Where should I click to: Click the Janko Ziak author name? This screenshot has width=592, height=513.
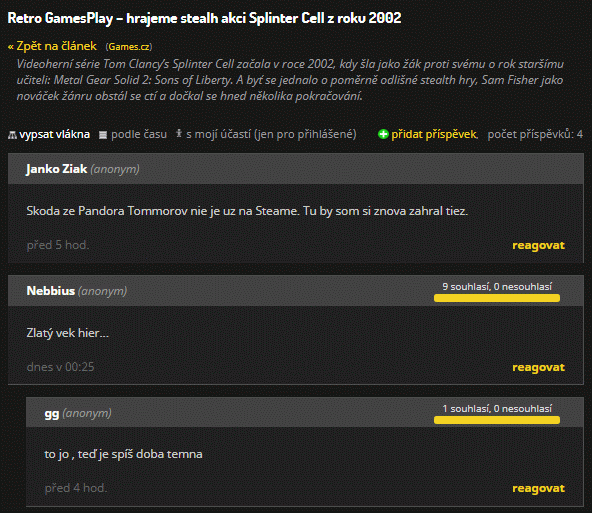point(57,169)
